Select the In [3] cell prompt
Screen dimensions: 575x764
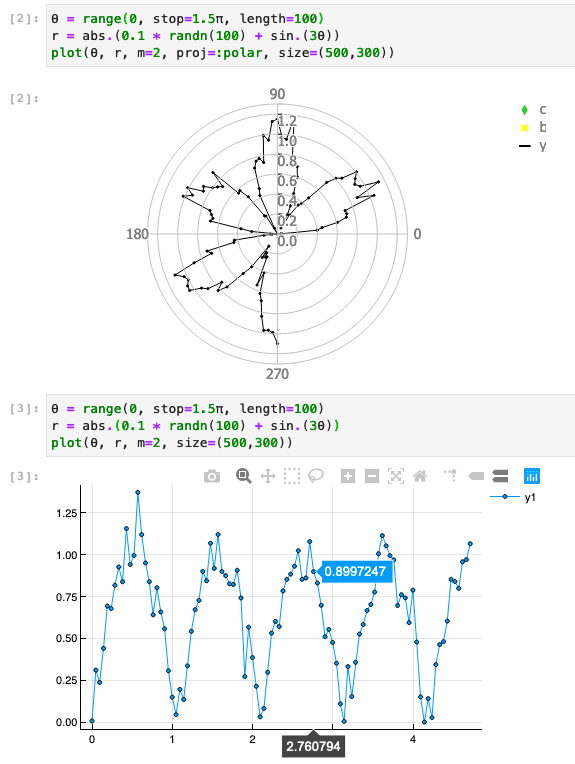point(24,409)
